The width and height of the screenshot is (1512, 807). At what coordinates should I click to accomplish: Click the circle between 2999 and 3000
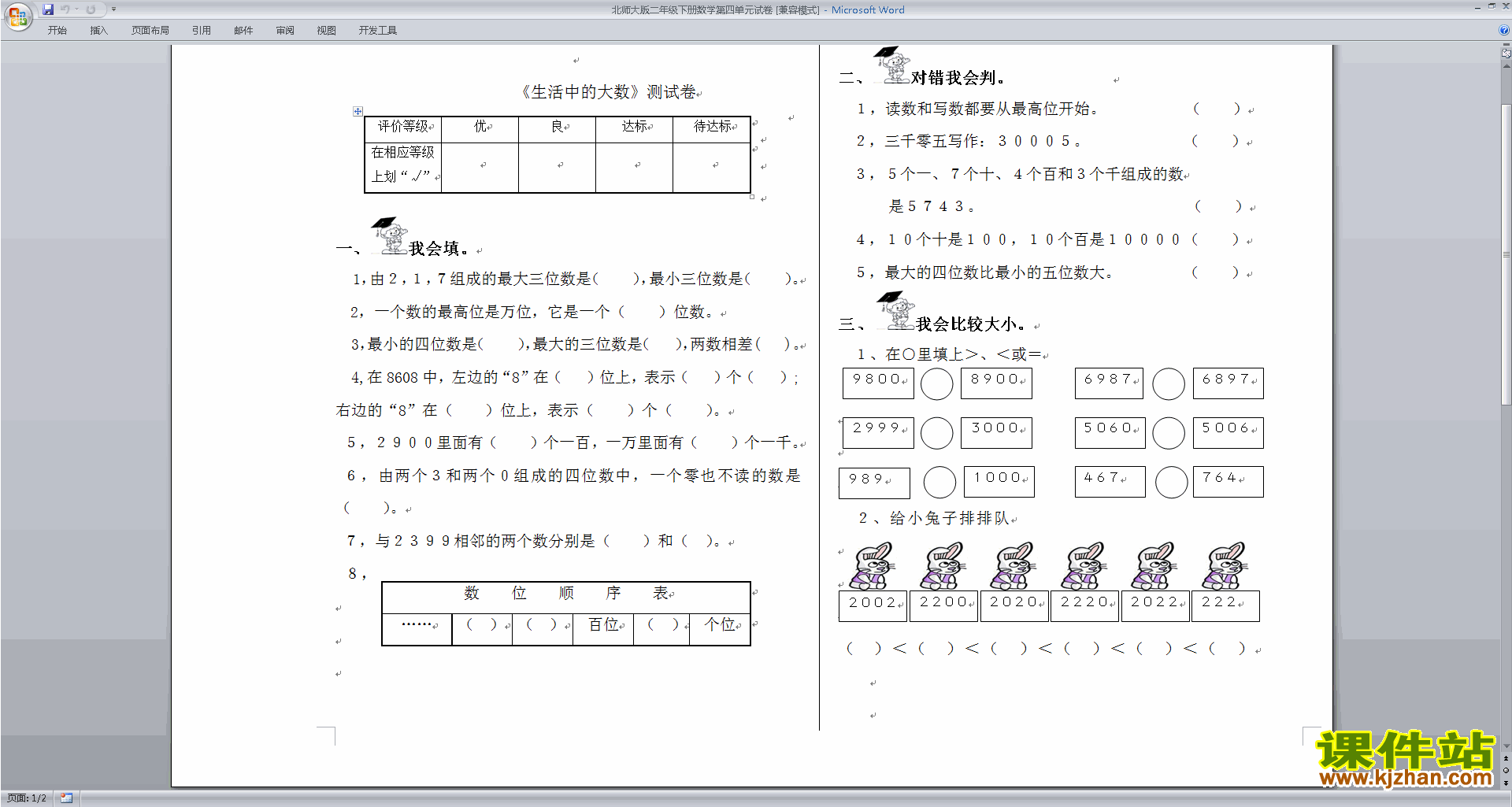pyautogui.click(x=937, y=433)
